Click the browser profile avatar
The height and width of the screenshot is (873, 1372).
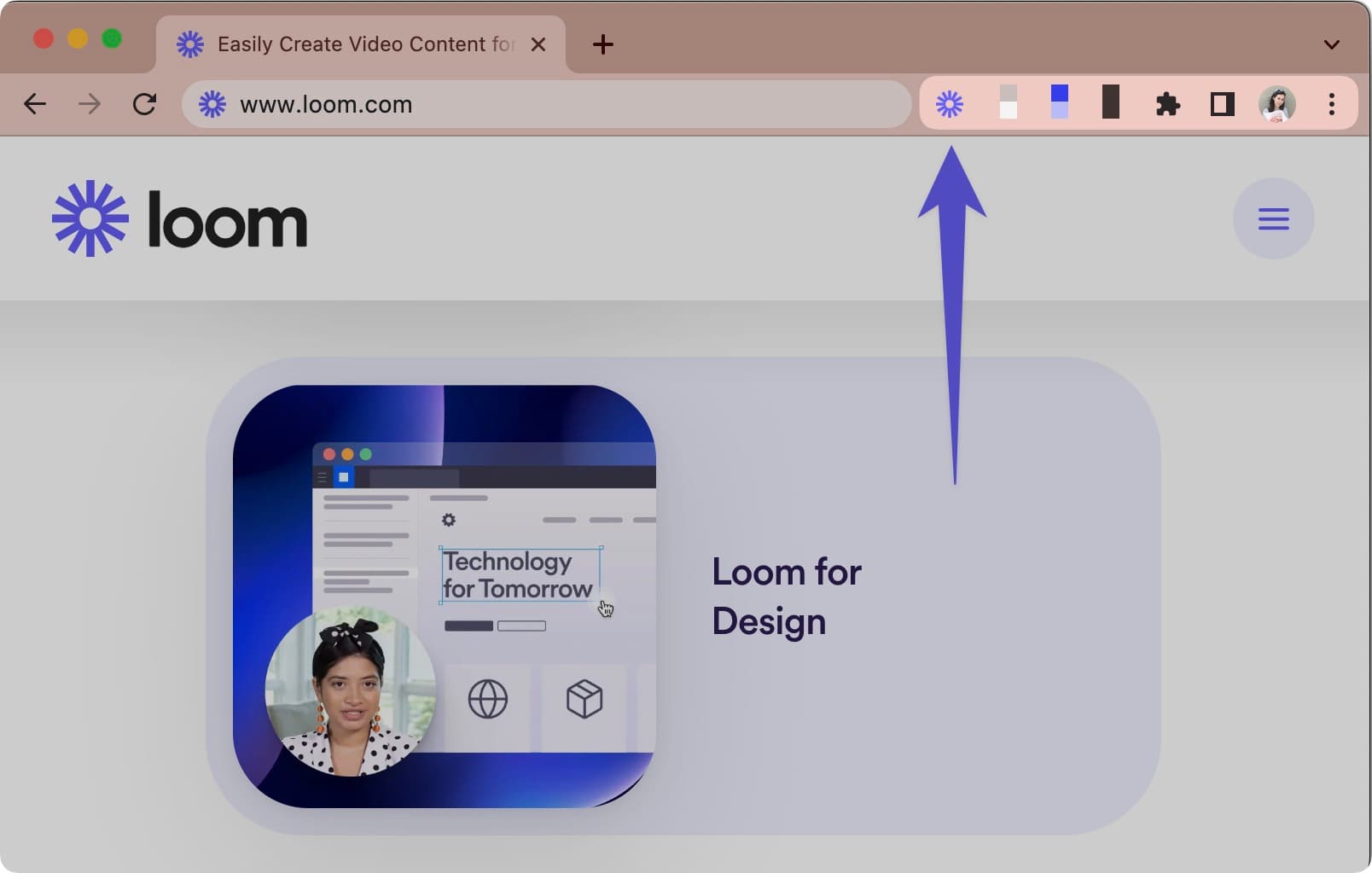coord(1277,103)
